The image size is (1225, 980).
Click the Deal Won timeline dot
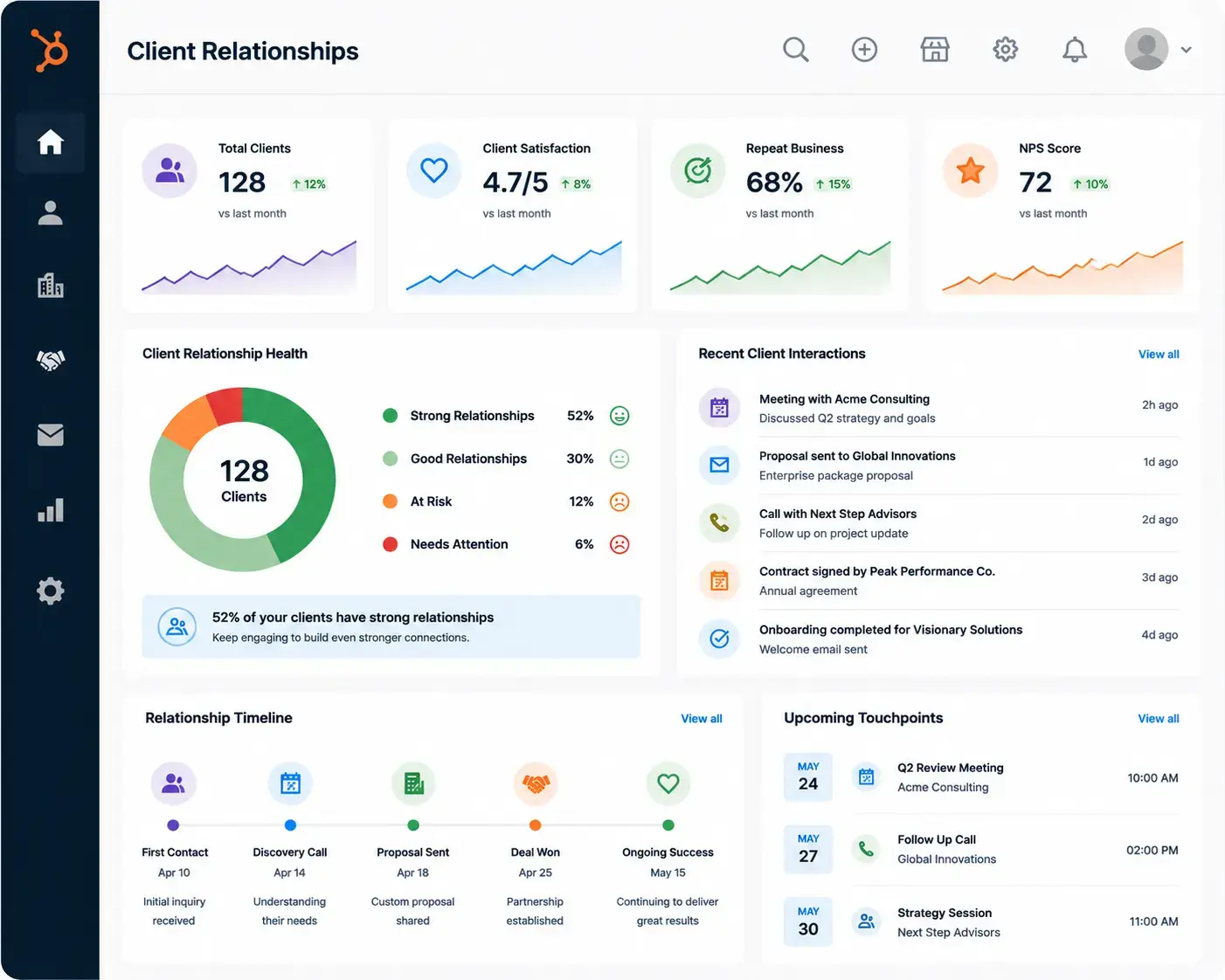tap(535, 825)
